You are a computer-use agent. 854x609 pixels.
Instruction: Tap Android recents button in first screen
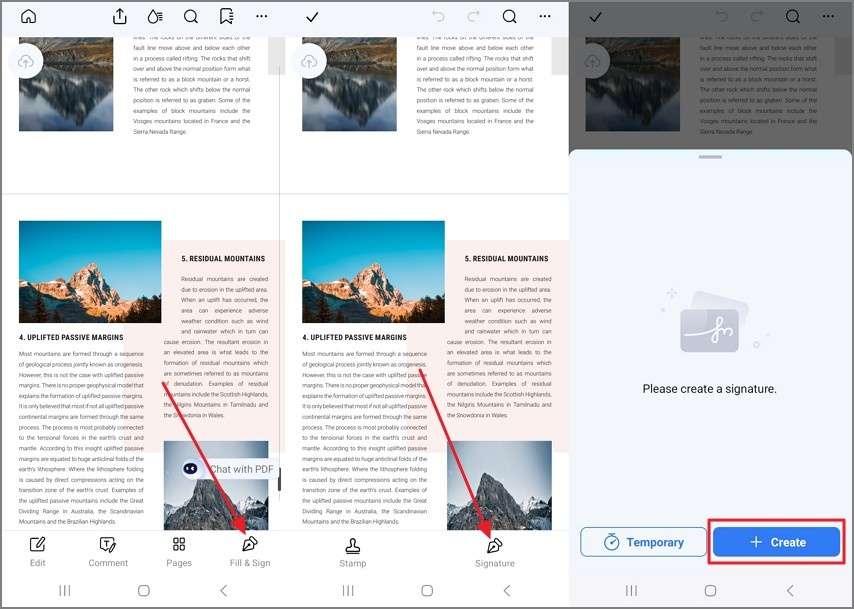pyautogui.click(x=64, y=590)
